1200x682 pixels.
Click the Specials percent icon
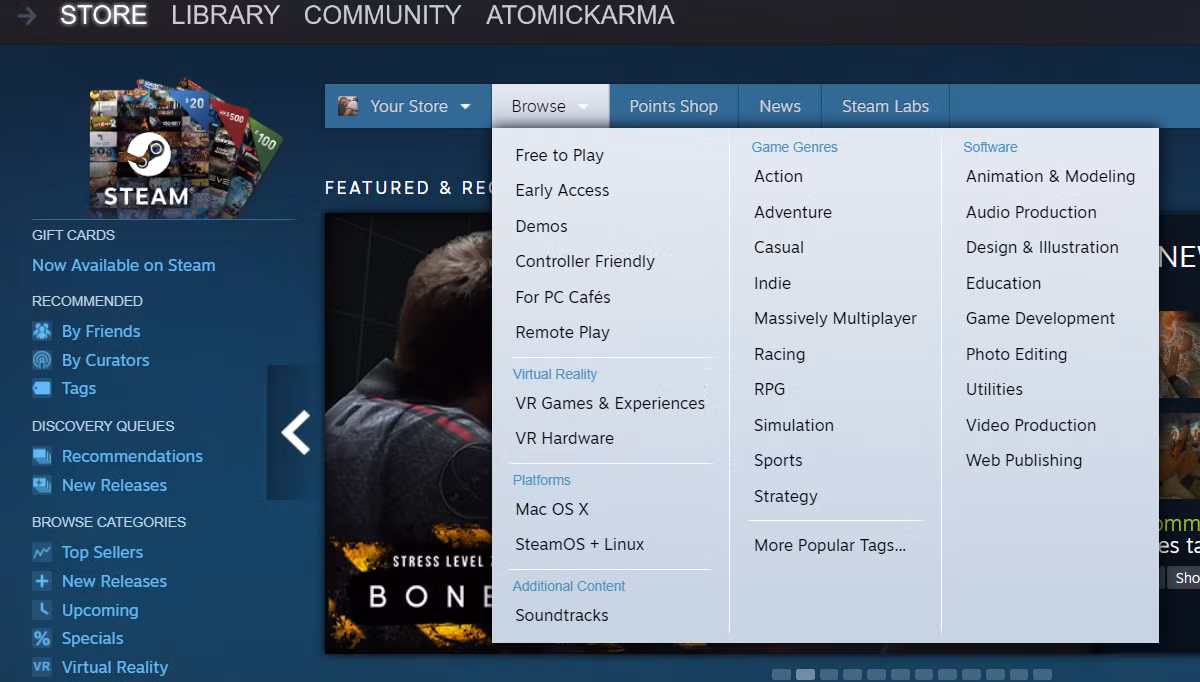[42, 638]
